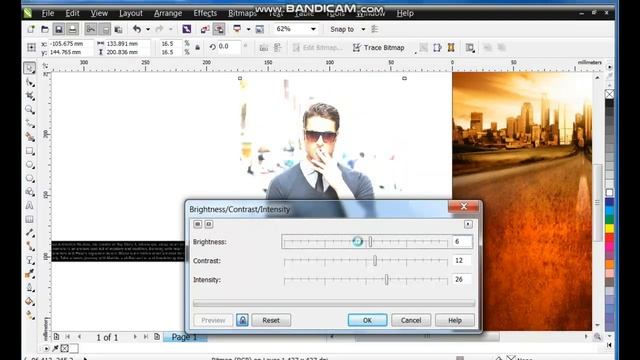Select the Shape tool in toolbox
The image size is (640, 360).
29,82
